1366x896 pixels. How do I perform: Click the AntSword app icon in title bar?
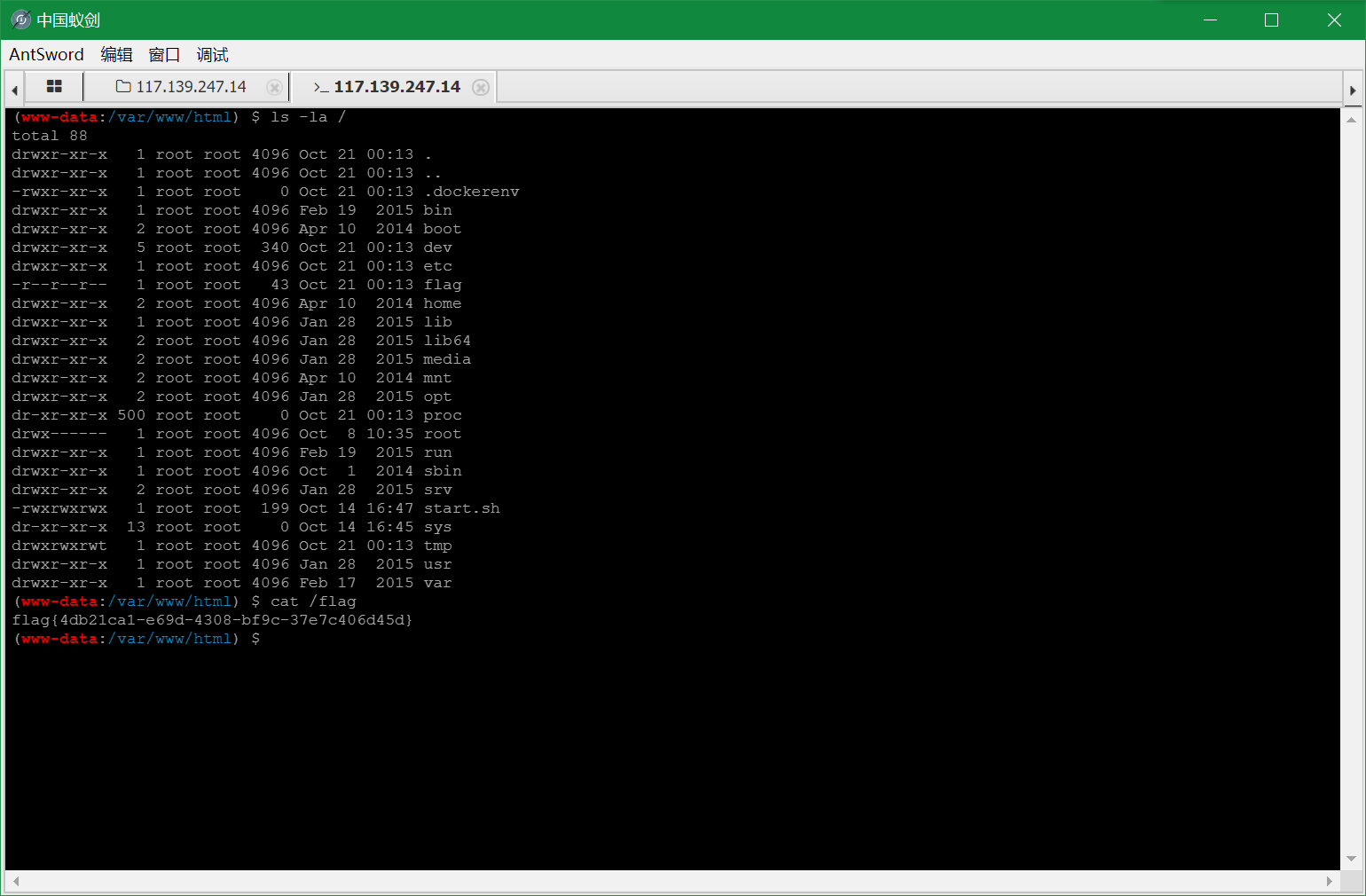20,20
